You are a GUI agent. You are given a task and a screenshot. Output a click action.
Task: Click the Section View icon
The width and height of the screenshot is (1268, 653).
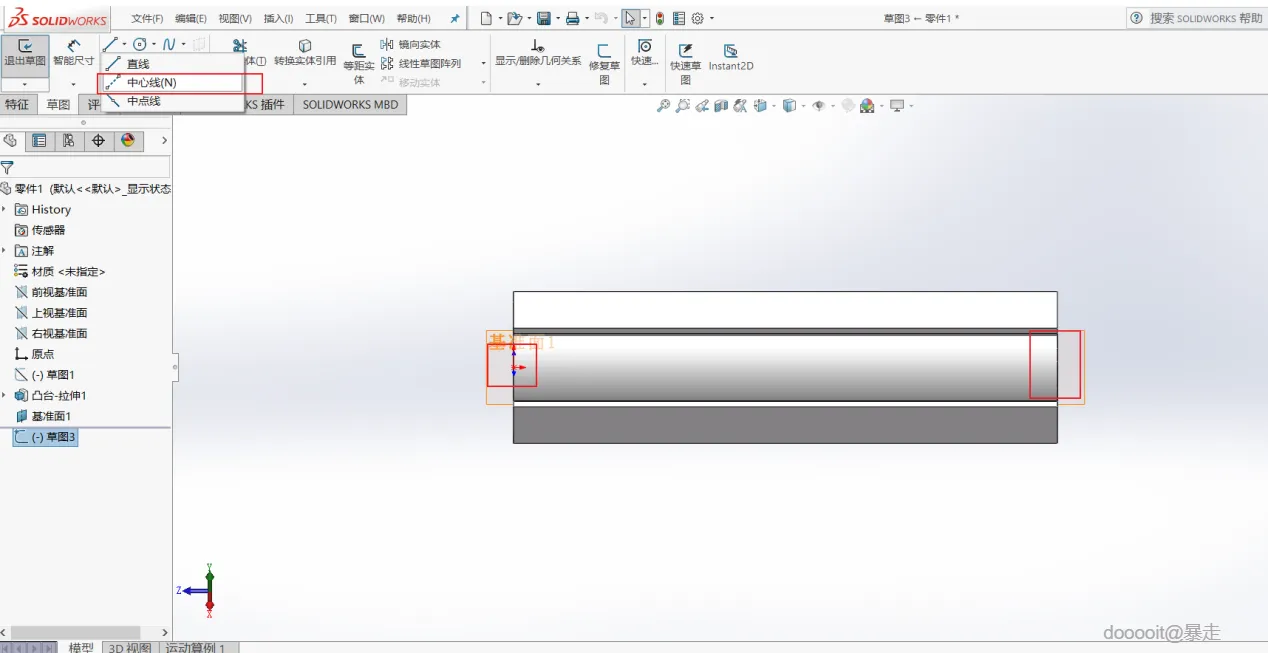click(722, 106)
